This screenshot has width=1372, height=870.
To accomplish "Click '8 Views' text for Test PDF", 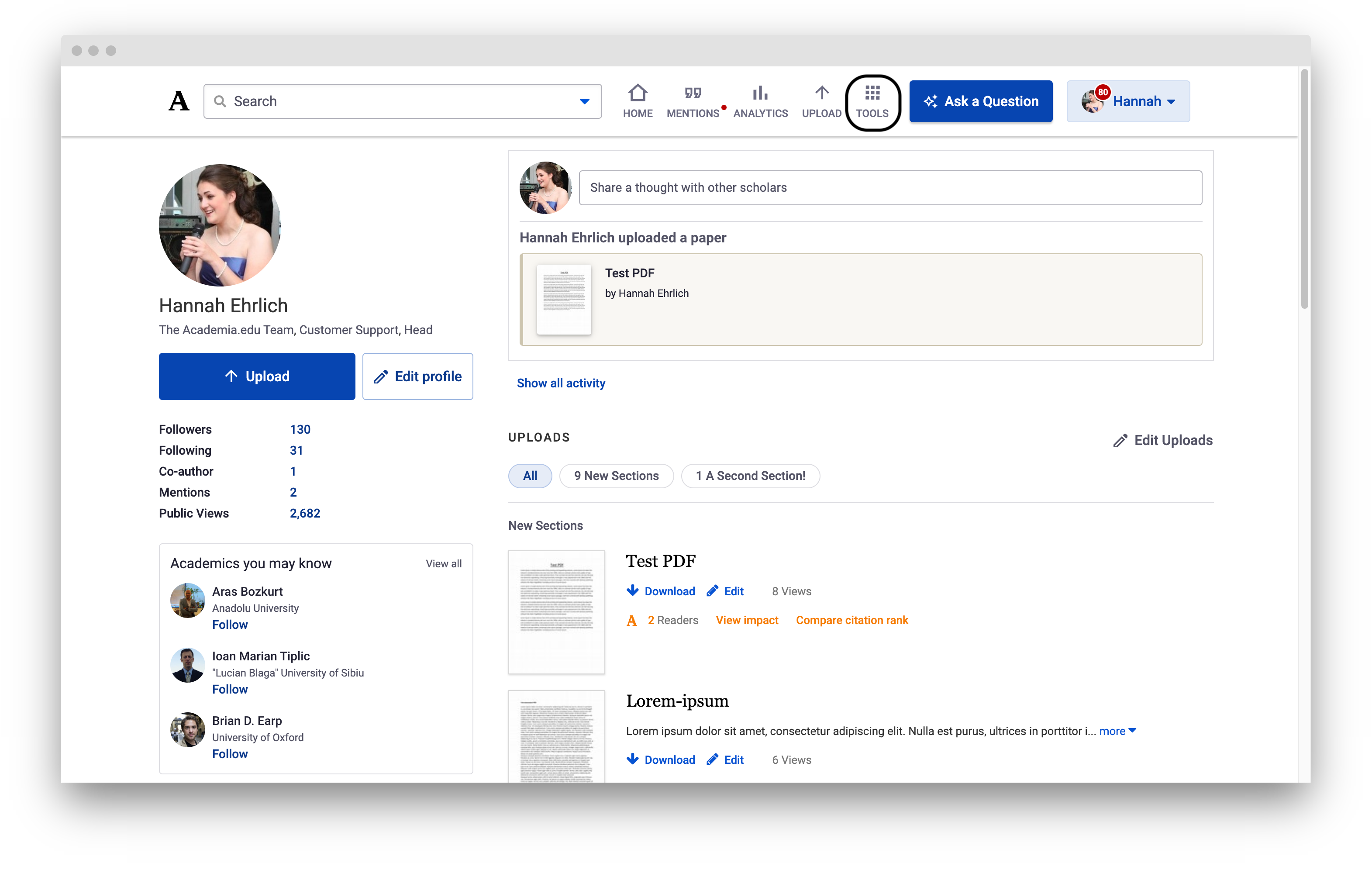I will point(791,591).
